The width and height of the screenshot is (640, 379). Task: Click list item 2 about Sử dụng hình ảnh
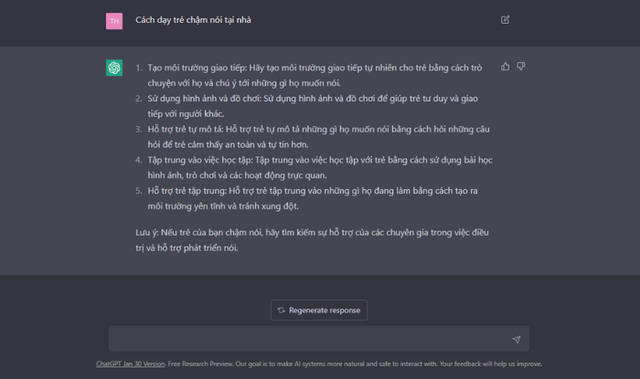(x=313, y=106)
